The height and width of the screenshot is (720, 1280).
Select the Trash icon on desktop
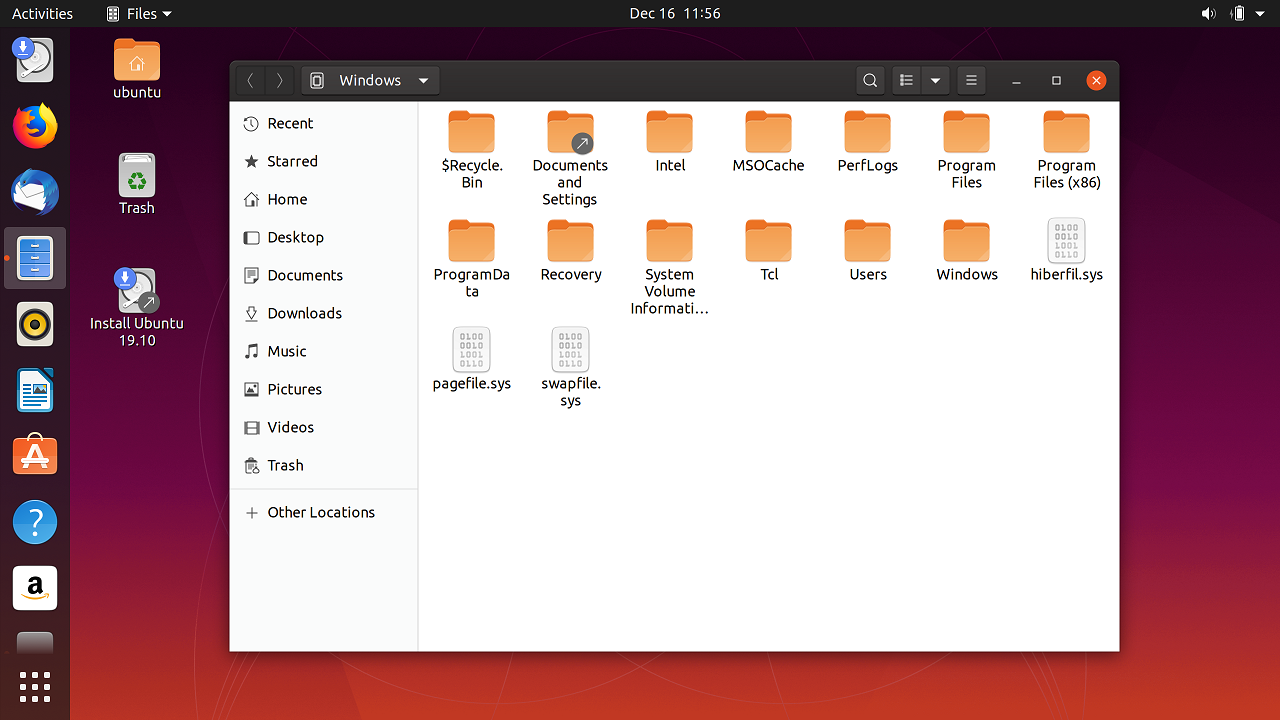(x=137, y=184)
